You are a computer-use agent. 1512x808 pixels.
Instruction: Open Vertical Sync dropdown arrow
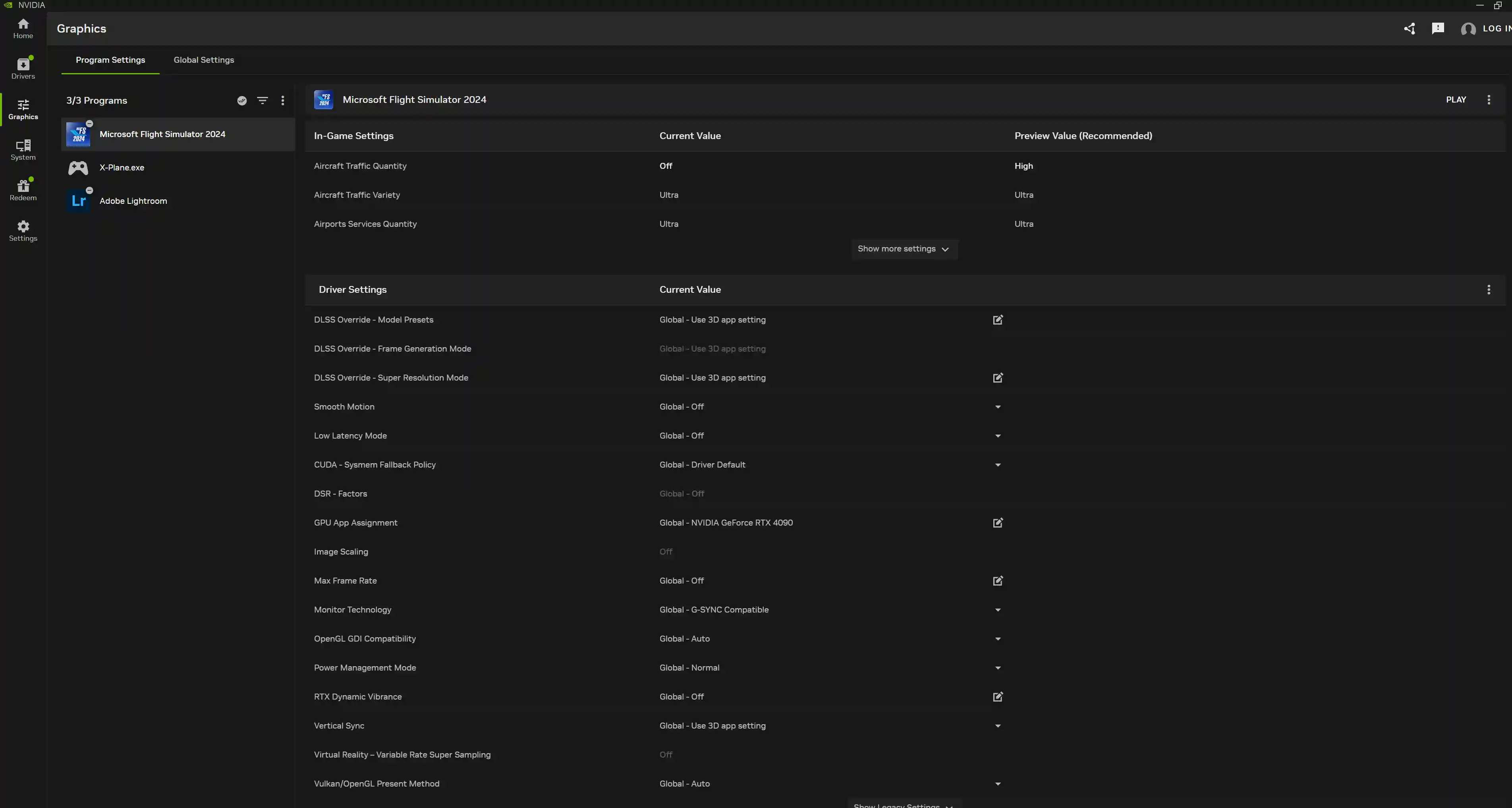click(x=997, y=726)
